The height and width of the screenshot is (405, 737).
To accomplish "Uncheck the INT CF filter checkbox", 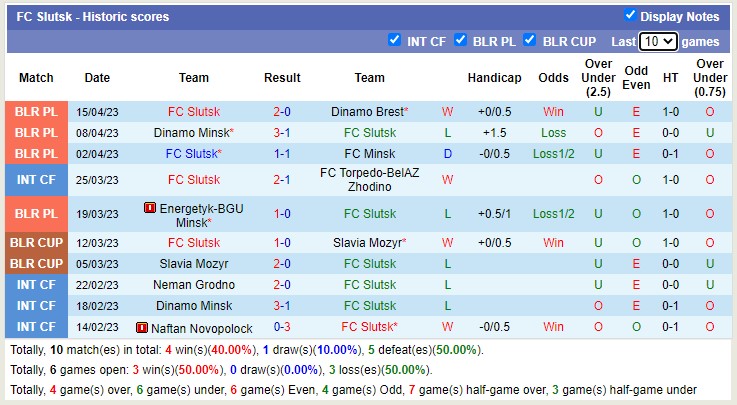I will pos(395,40).
